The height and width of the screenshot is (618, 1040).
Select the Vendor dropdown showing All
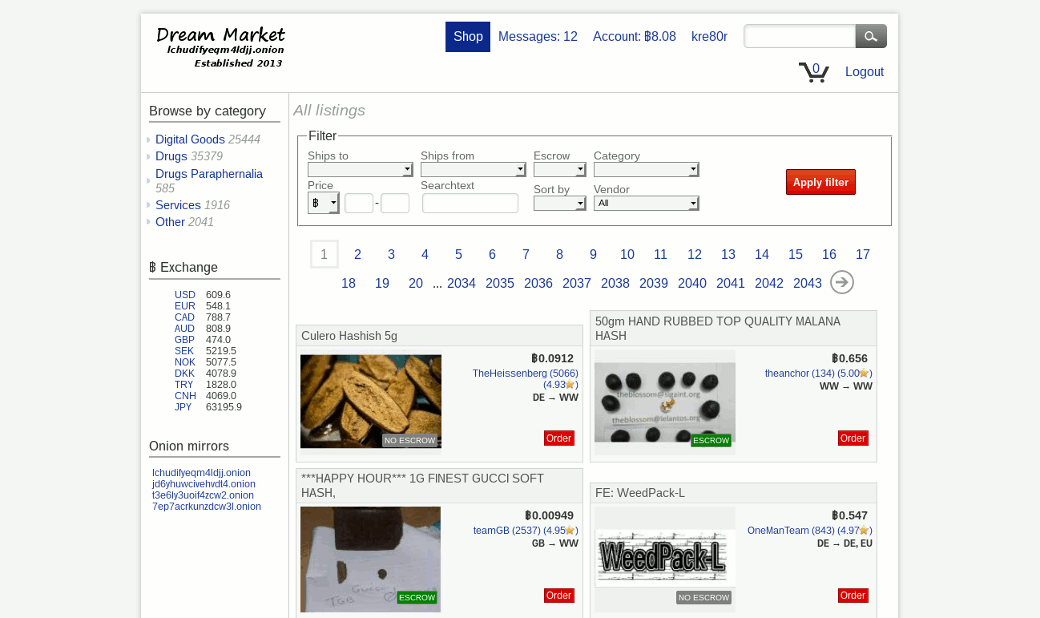(x=646, y=203)
